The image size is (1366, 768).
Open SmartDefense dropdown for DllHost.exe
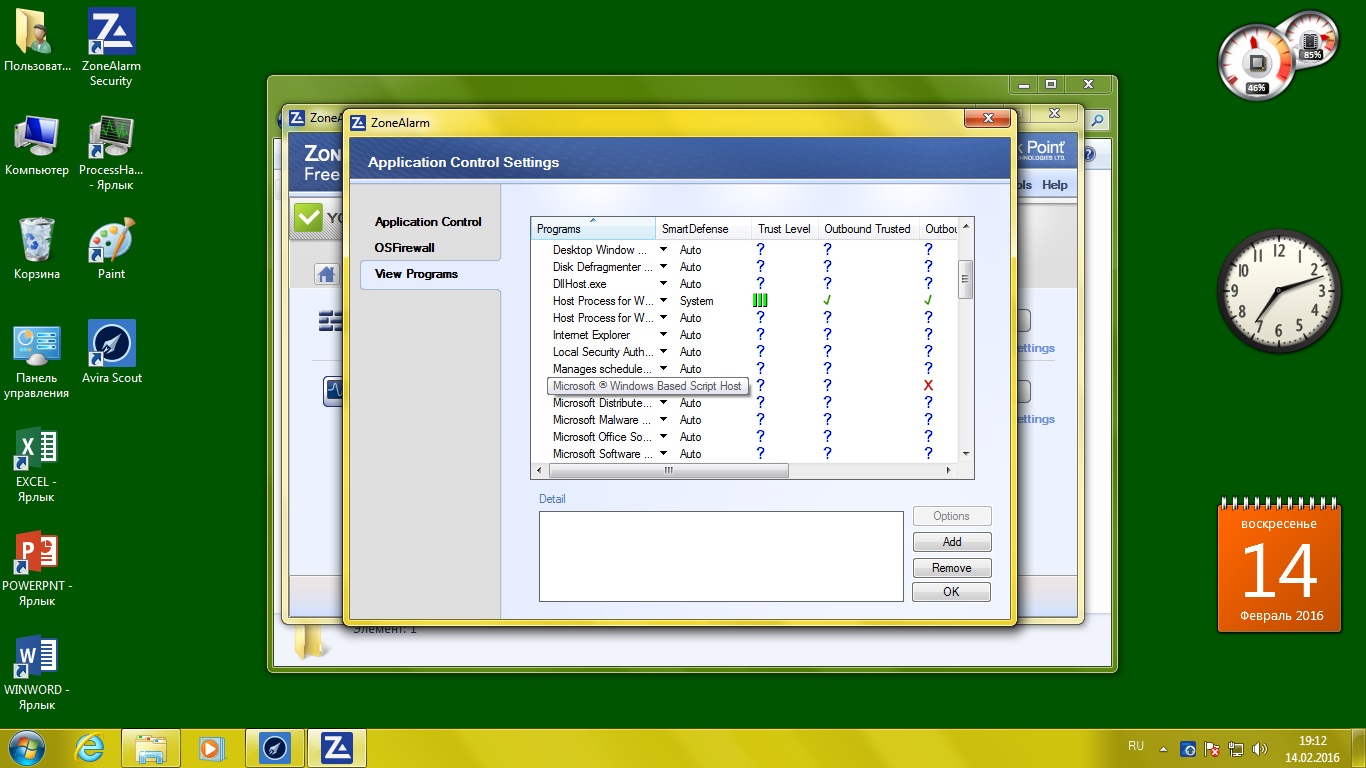(x=663, y=284)
